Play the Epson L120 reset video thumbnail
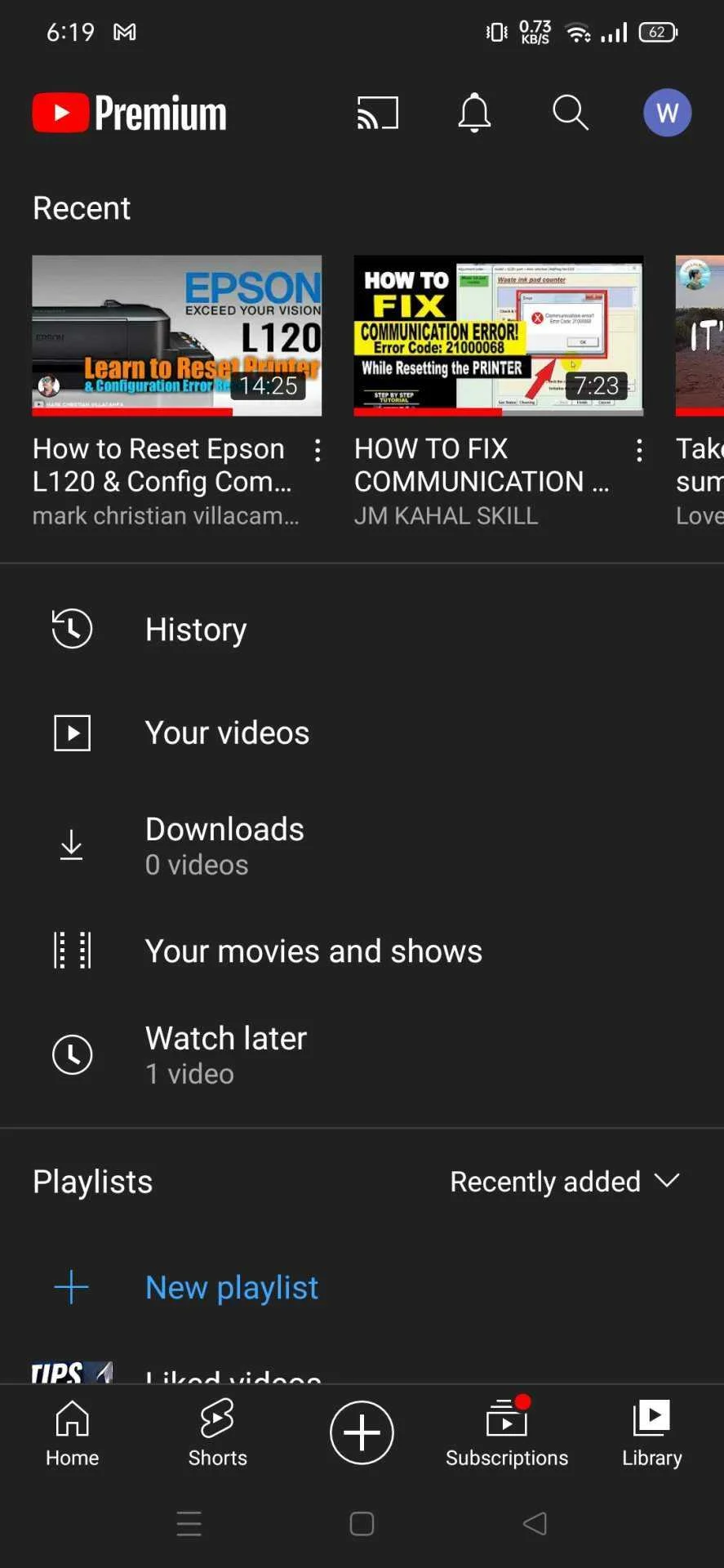724x1568 pixels. [177, 336]
